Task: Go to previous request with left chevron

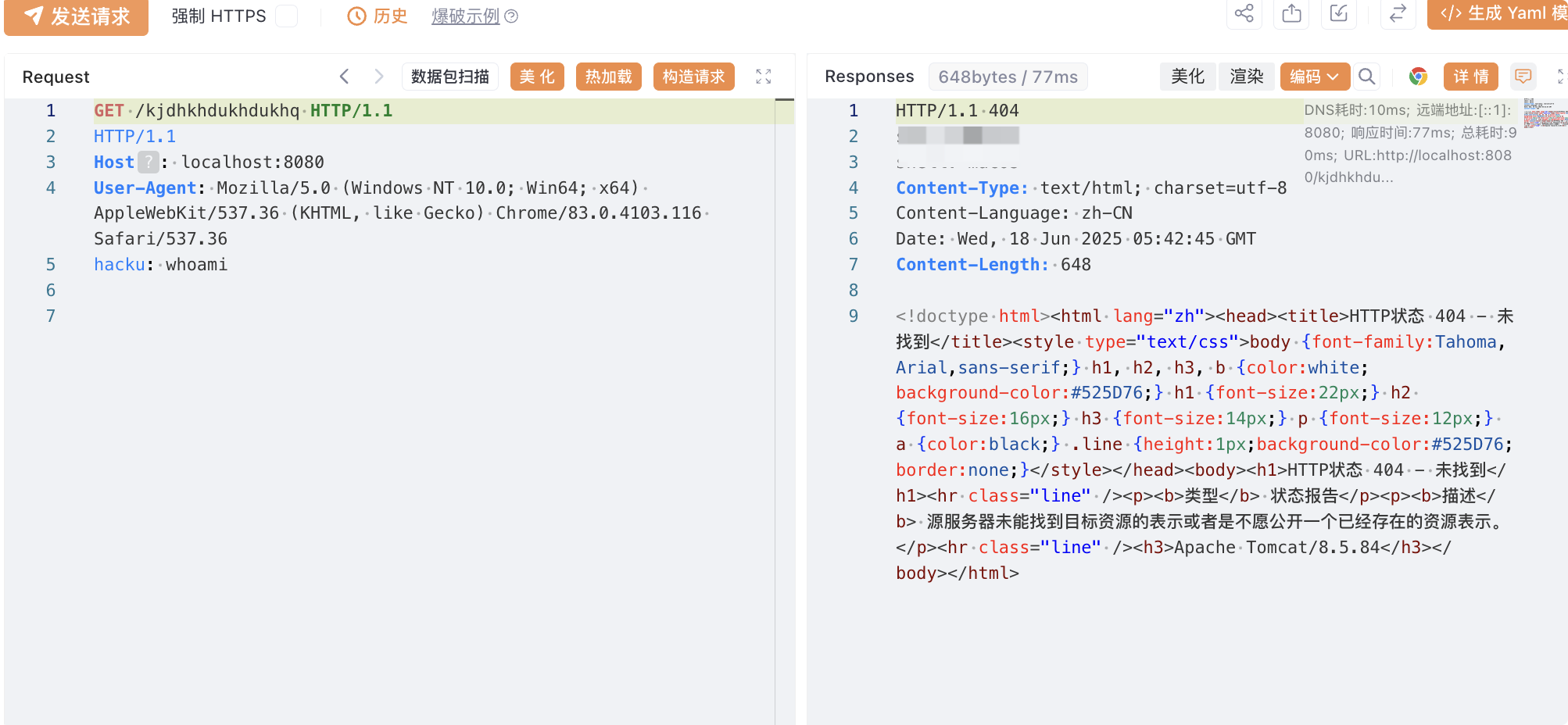Action: [x=344, y=77]
